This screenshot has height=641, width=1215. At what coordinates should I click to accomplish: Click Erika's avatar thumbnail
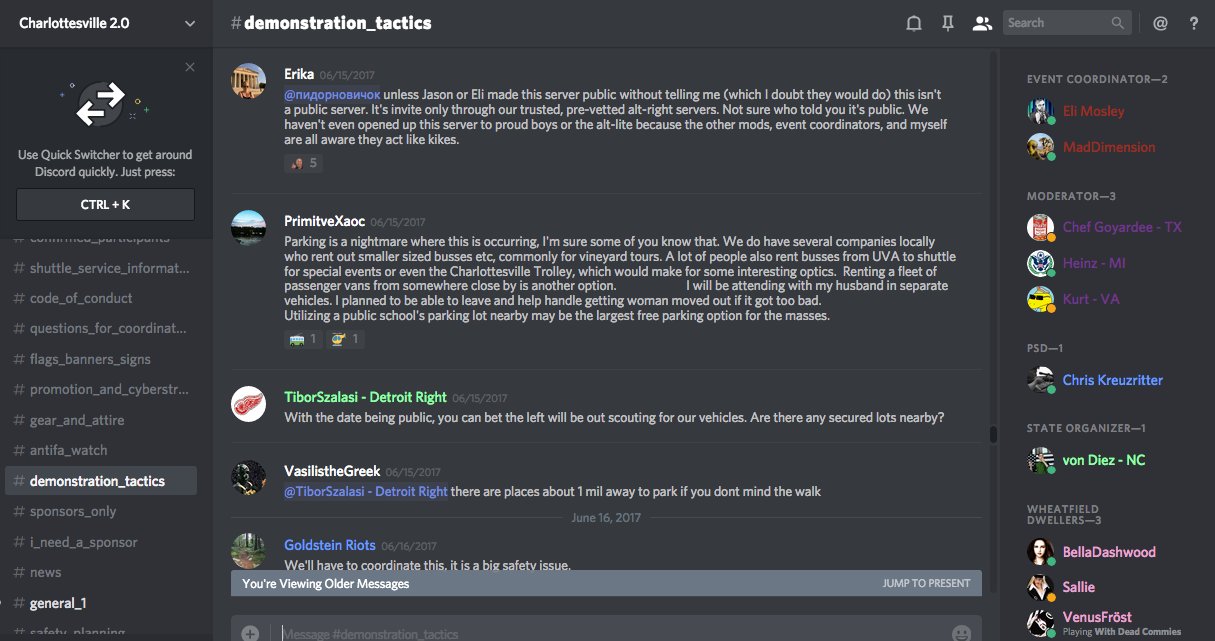pyautogui.click(x=249, y=82)
